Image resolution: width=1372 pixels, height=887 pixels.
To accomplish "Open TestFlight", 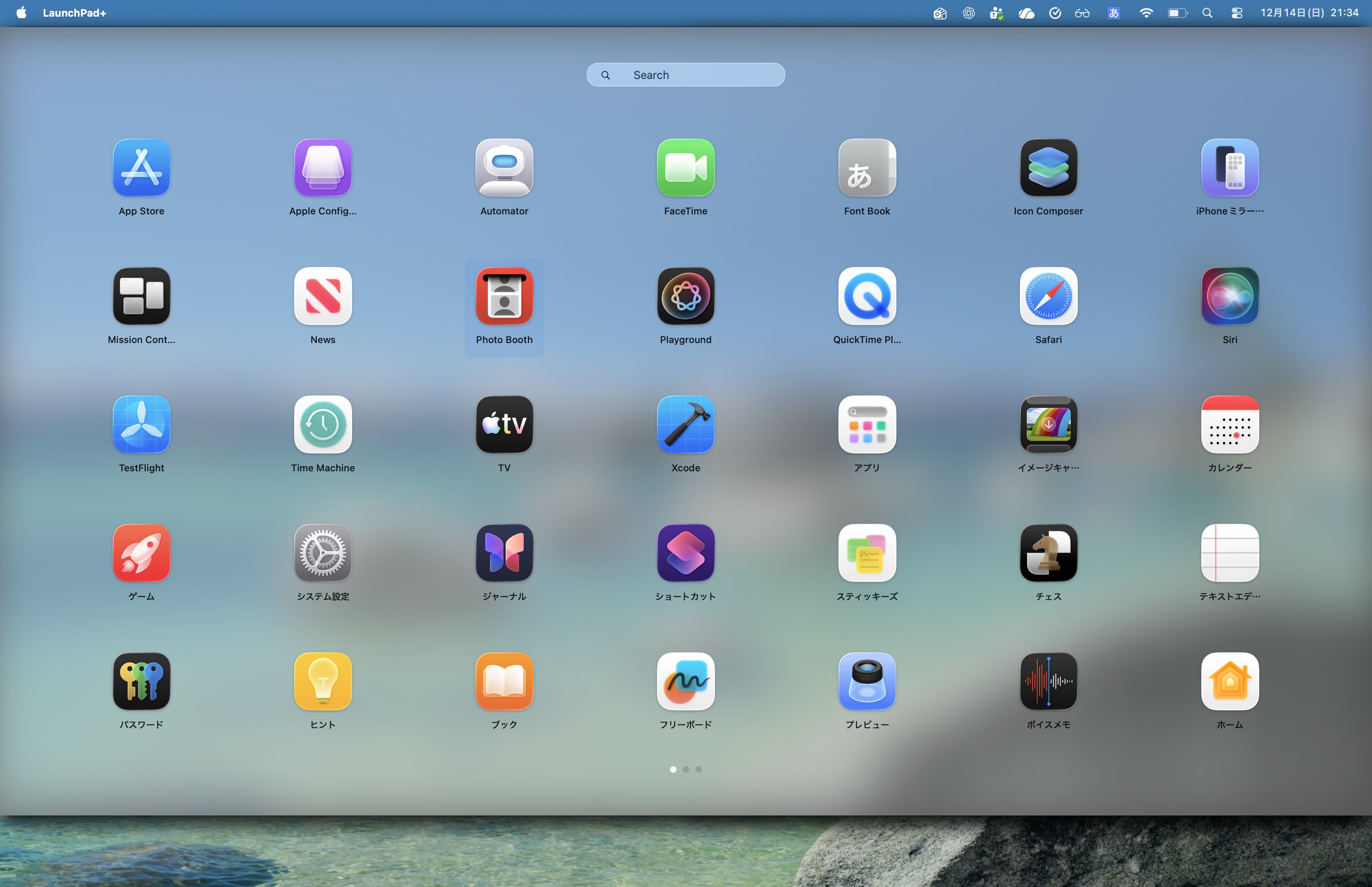I will 142,424.
